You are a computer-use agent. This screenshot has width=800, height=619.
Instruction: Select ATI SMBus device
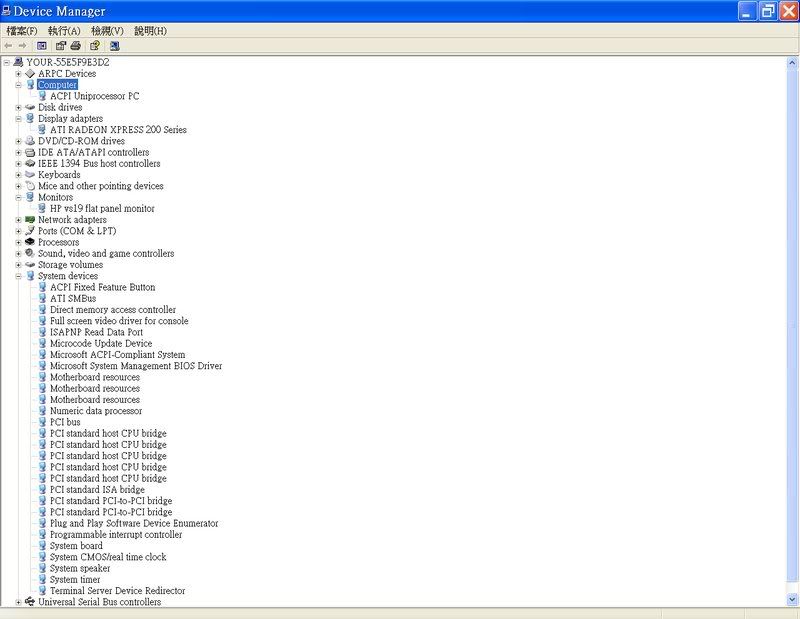(73, 299)
